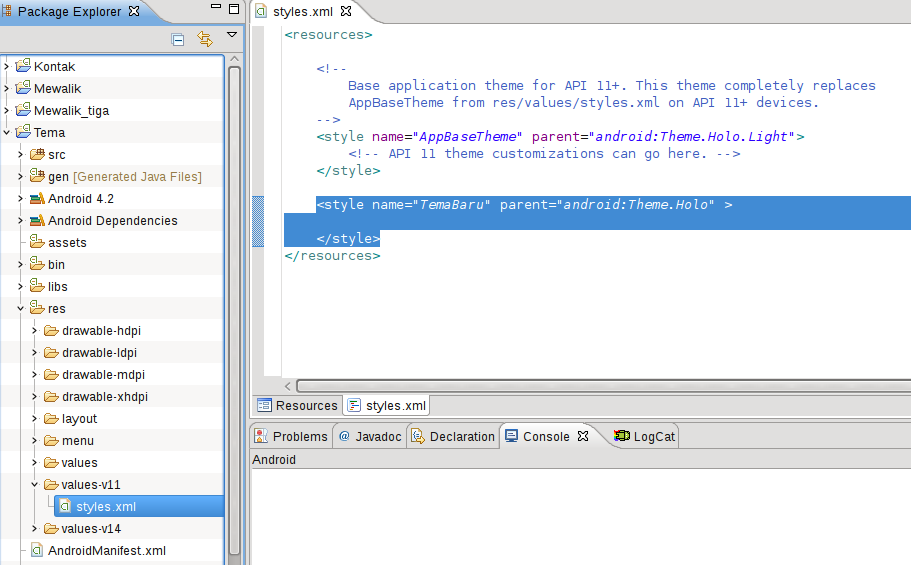Expand the Mewalik_tiga project

point(6,110)
